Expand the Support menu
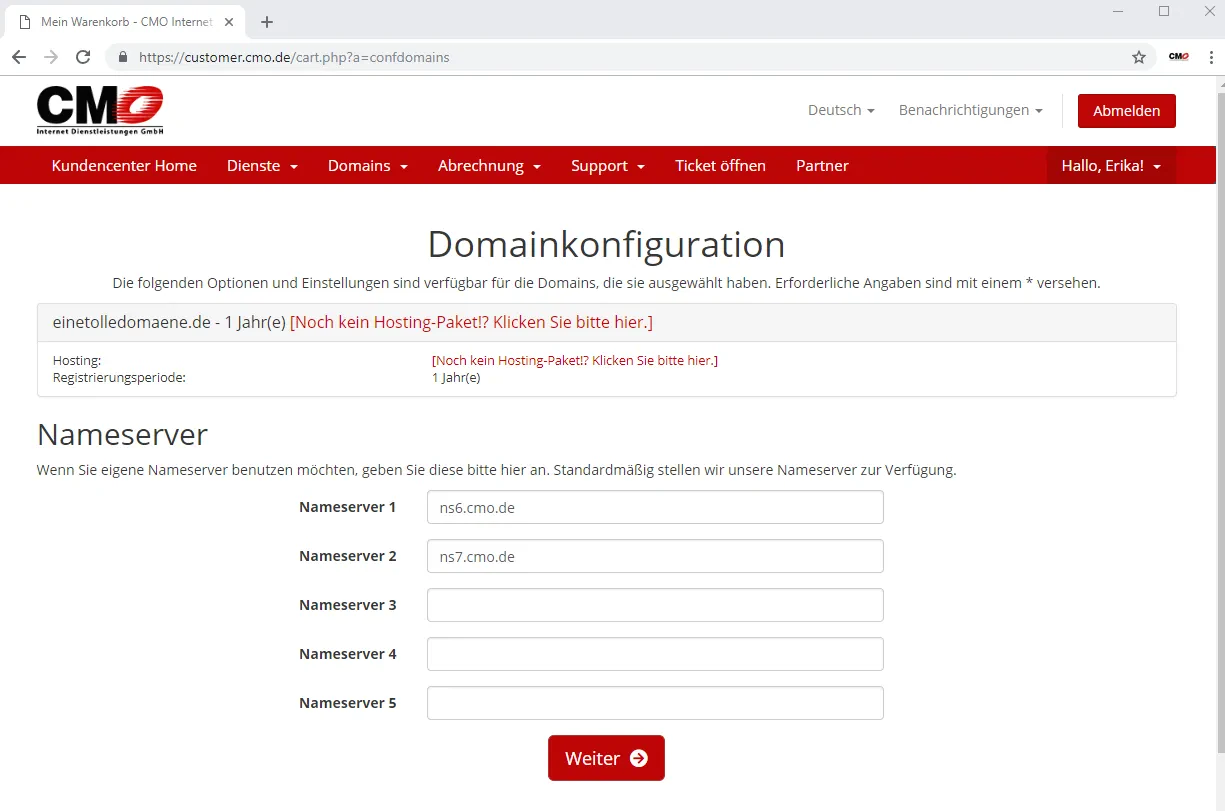Screen dimensions: 1225x811 point(607,165)
